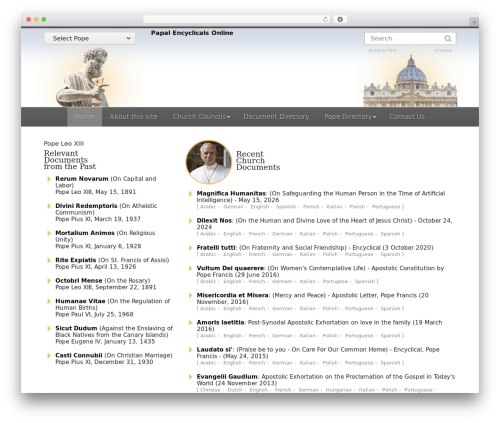Open the Sicut Dudum document
Viewport: 500px width, 423px height.
[x=76, y=329]
